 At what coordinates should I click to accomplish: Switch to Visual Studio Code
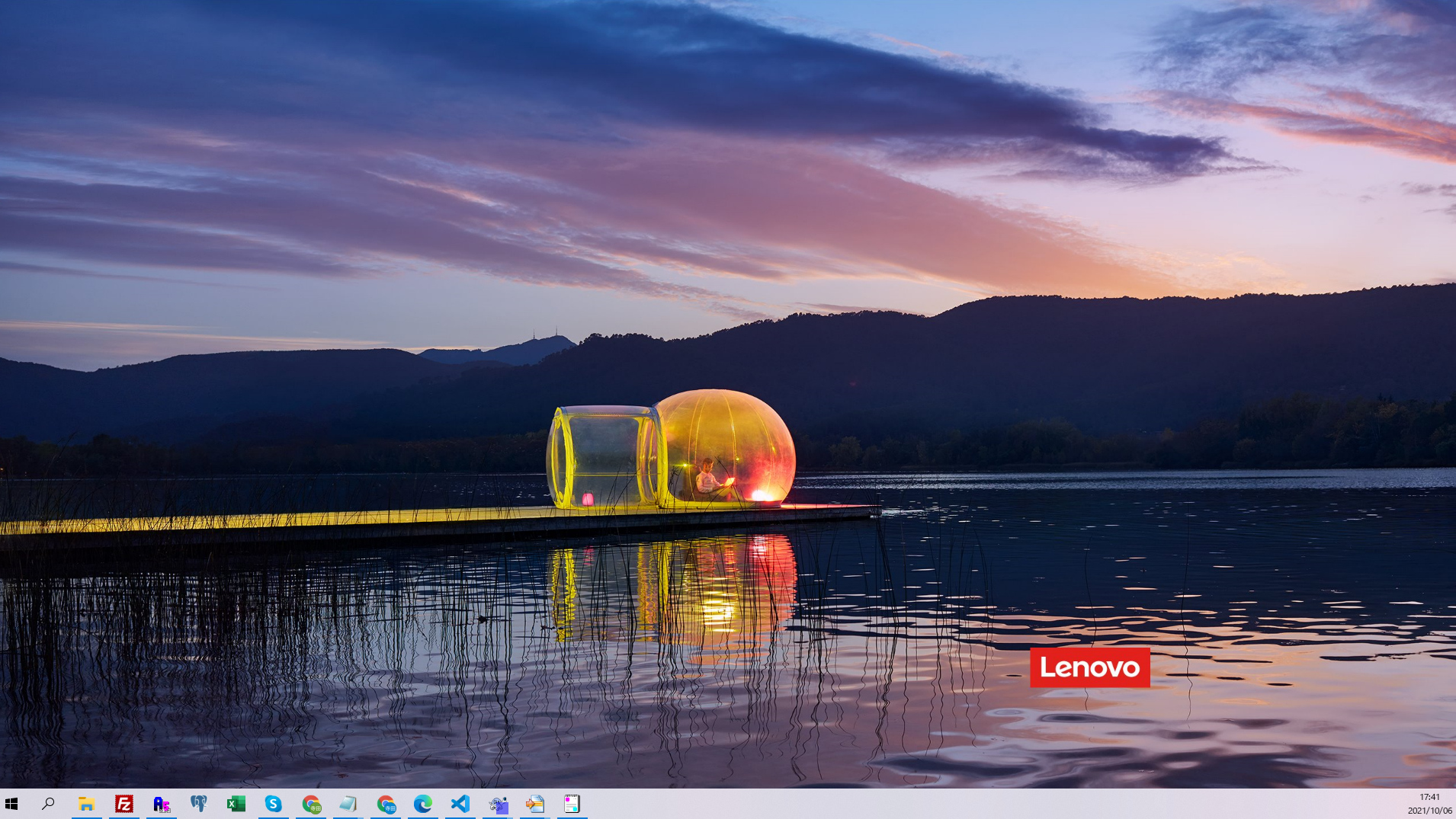tap(460, 804)
